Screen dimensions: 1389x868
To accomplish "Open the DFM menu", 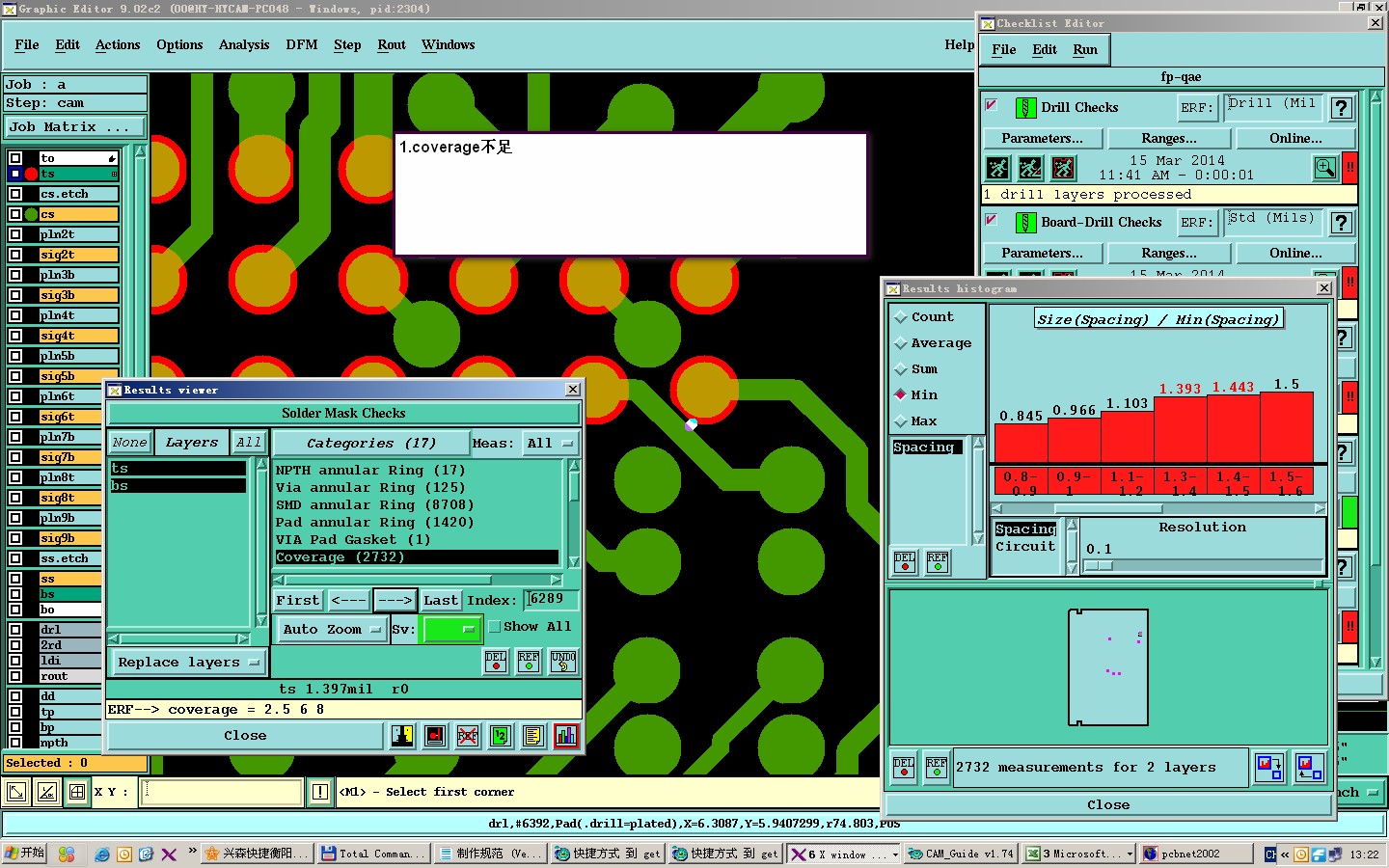I will [x=302, y=45].
